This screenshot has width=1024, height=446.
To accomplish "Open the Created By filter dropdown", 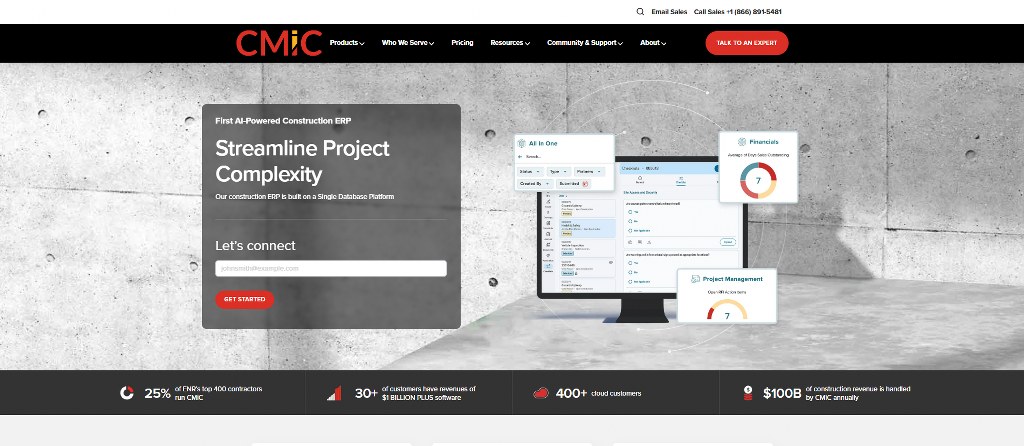I will click(x=534, y=184).
